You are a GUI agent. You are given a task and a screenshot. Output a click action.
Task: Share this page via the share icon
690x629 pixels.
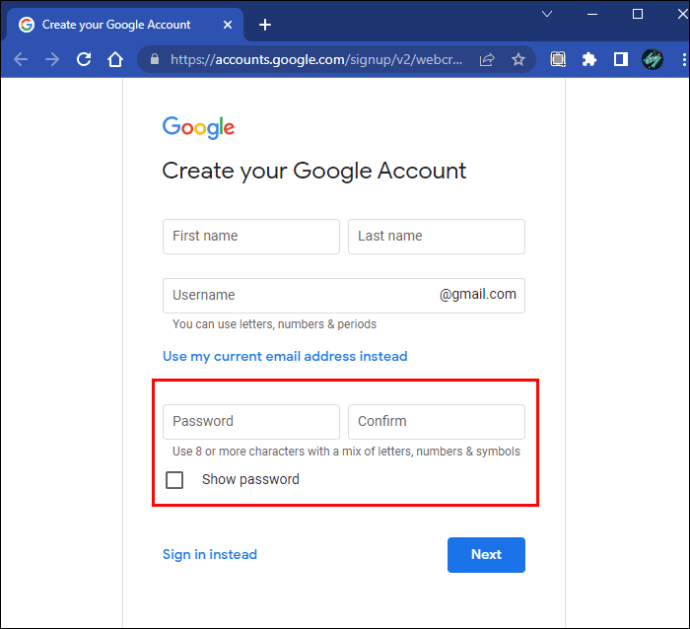click(x=487, y=60)
